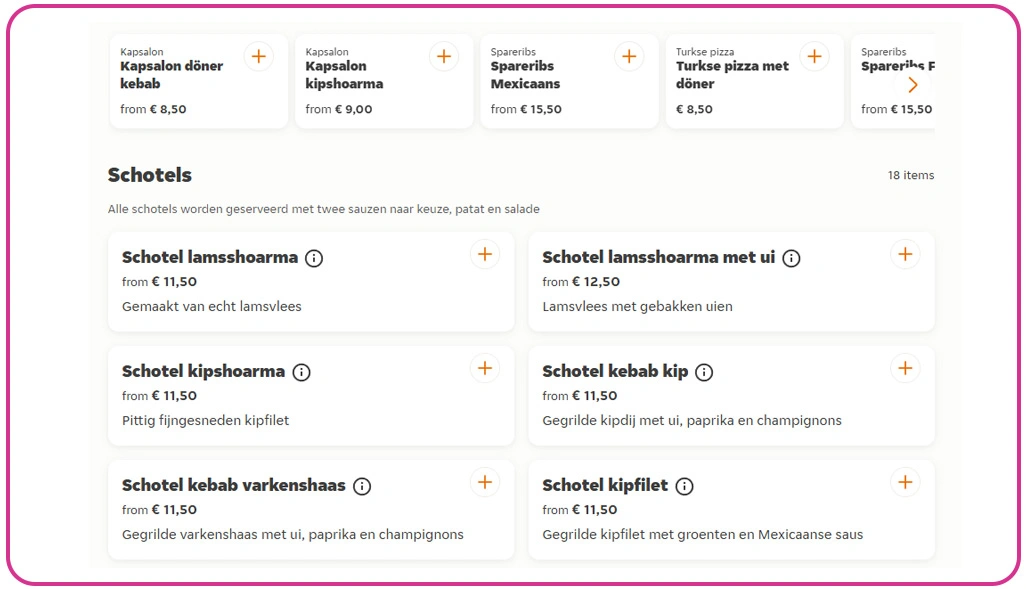Add Schotel kipshoarma using plus icon
Screen dimensions: 1026x589
tap(485, 368)
